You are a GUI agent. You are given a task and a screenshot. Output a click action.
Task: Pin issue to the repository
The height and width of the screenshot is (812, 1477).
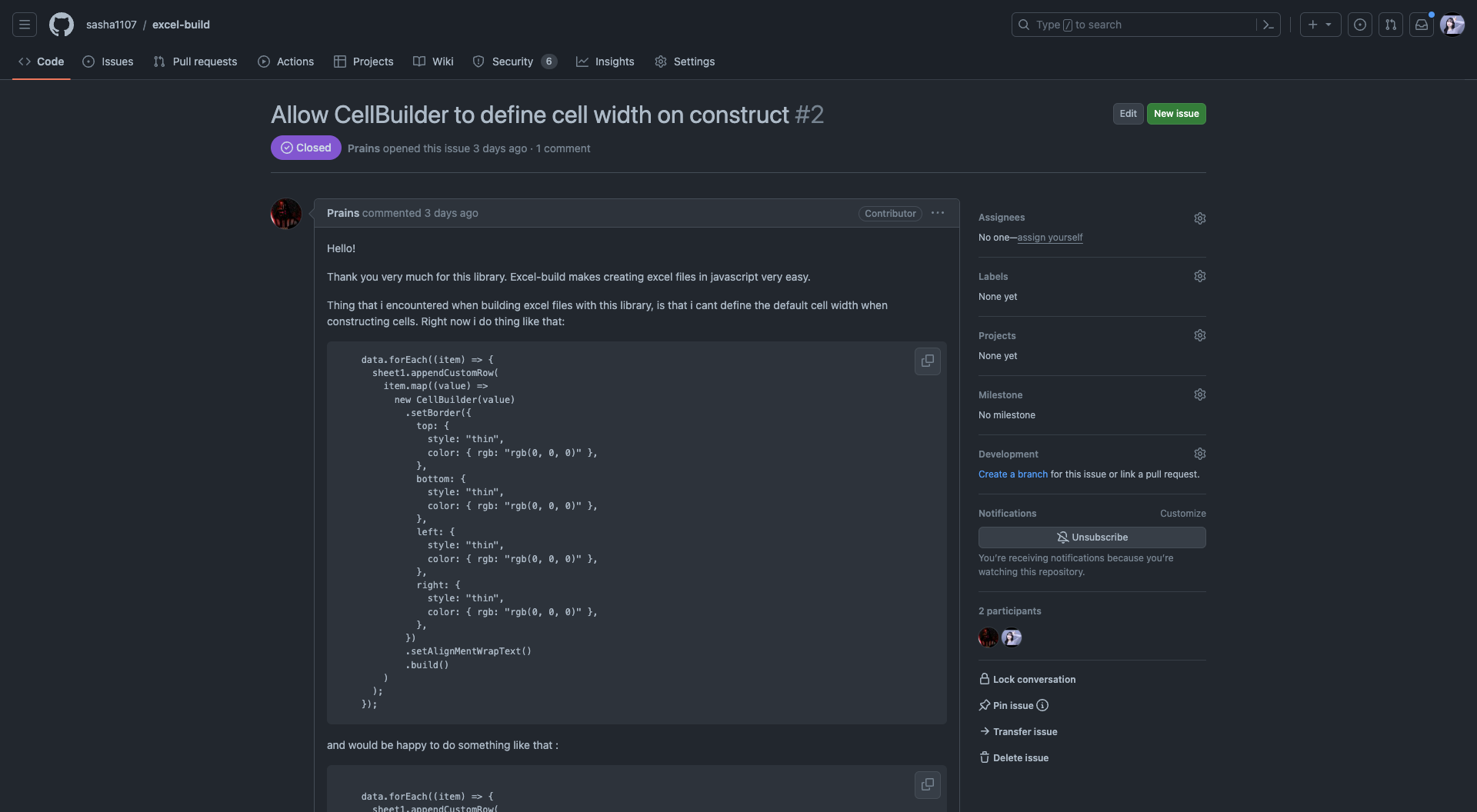(1006, 705)
